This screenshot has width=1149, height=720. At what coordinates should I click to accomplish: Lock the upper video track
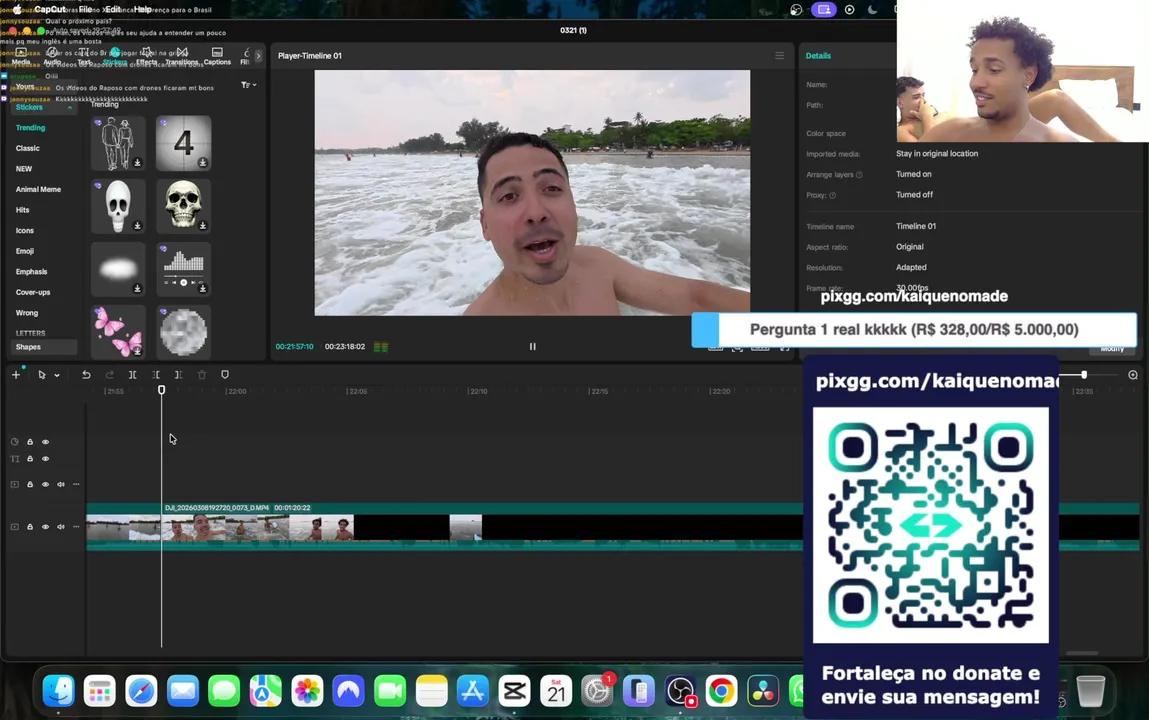30,484
